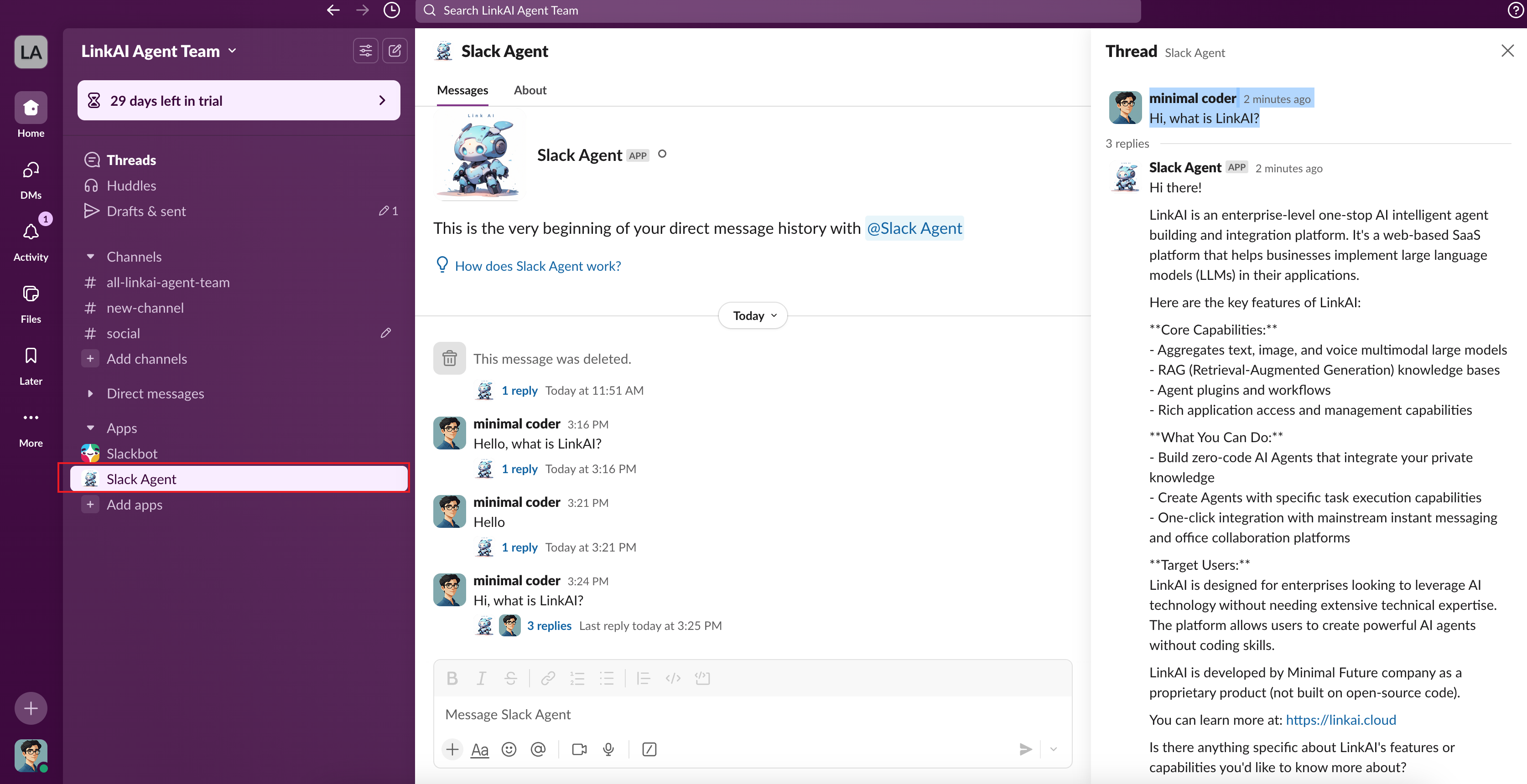
Task: Collapse the Apps section
Action: pyautogui.click(x=90, y=428)
